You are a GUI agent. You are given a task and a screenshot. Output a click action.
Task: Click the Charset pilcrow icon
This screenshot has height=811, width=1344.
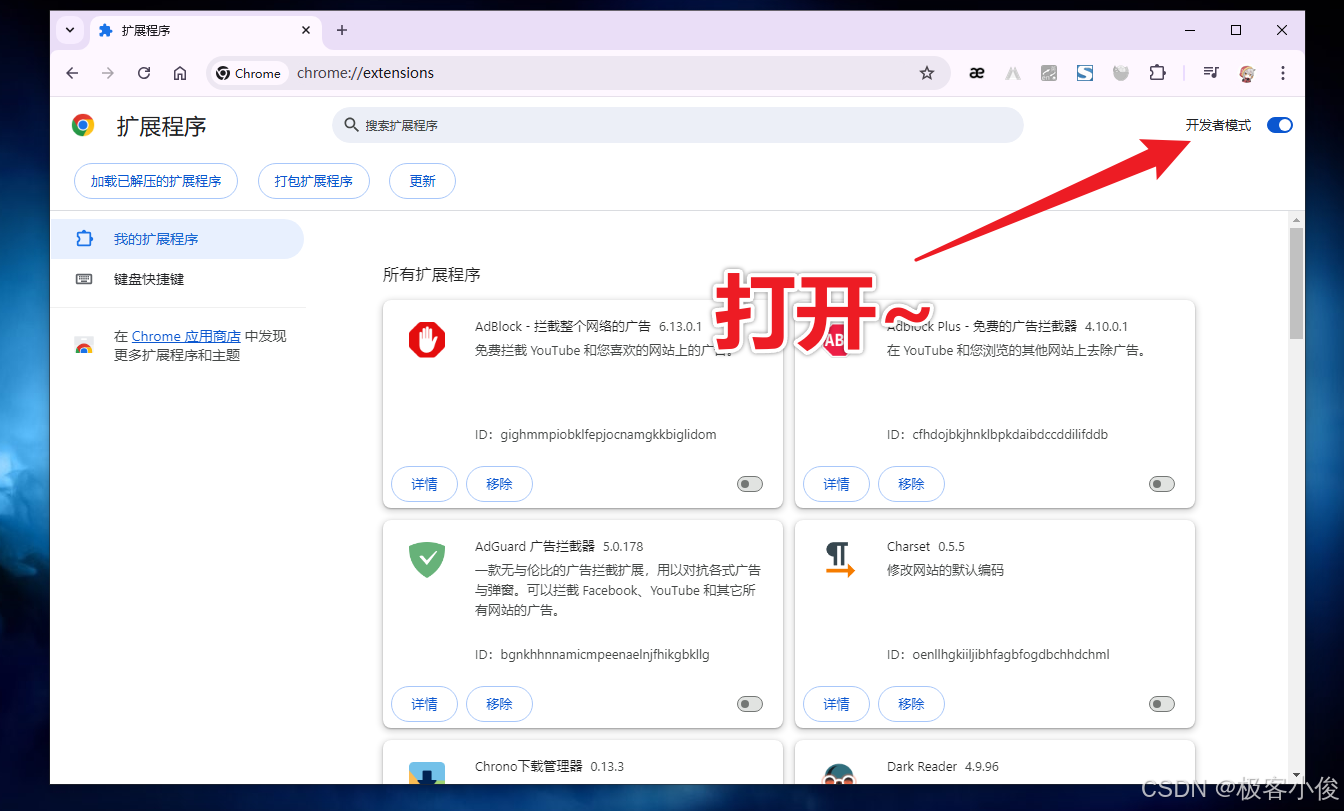coord(839,559)
